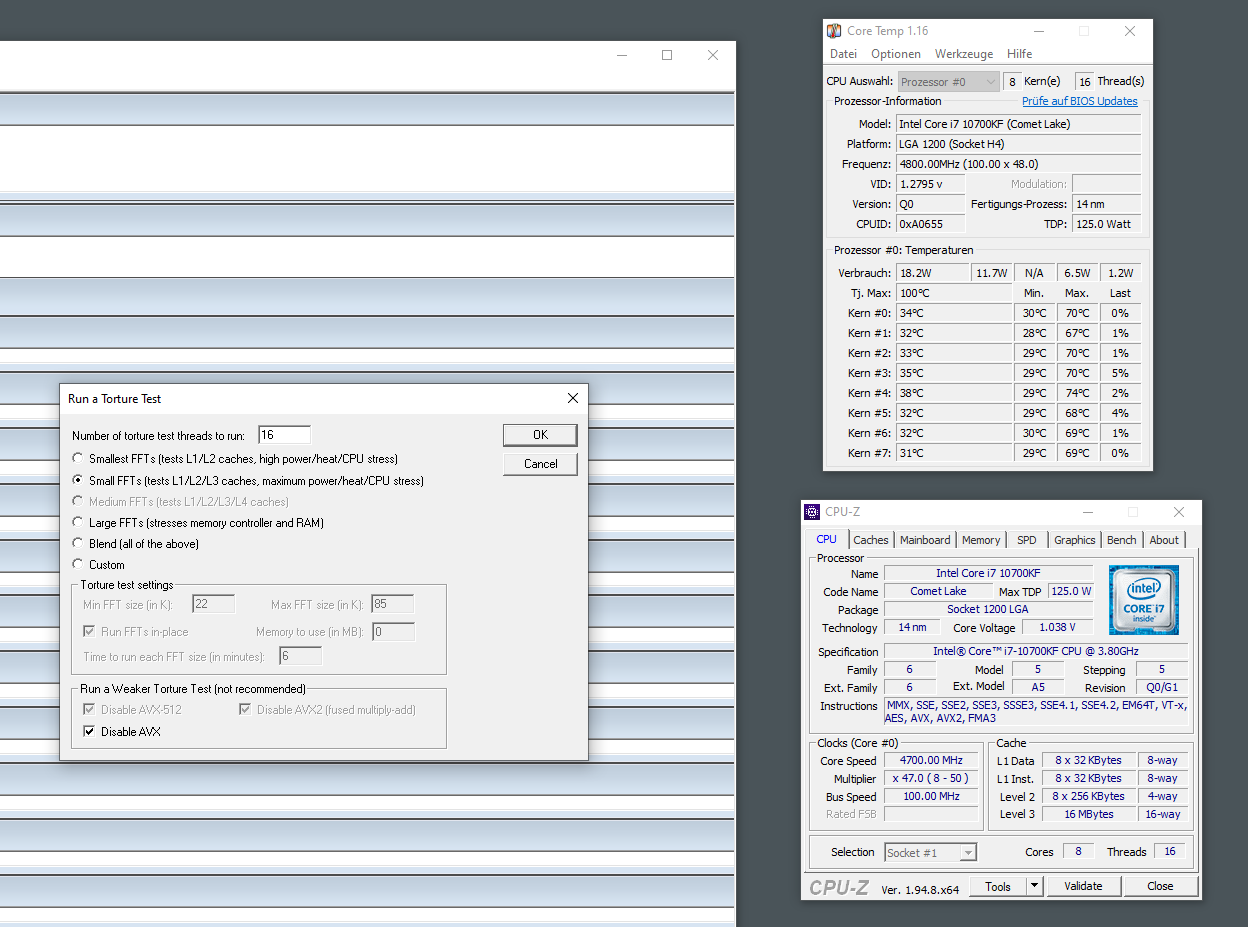Click the Validate button in CPU-Z
Image resolution: width=1248 pixels, height=927 pixels.
point(1083,886)
